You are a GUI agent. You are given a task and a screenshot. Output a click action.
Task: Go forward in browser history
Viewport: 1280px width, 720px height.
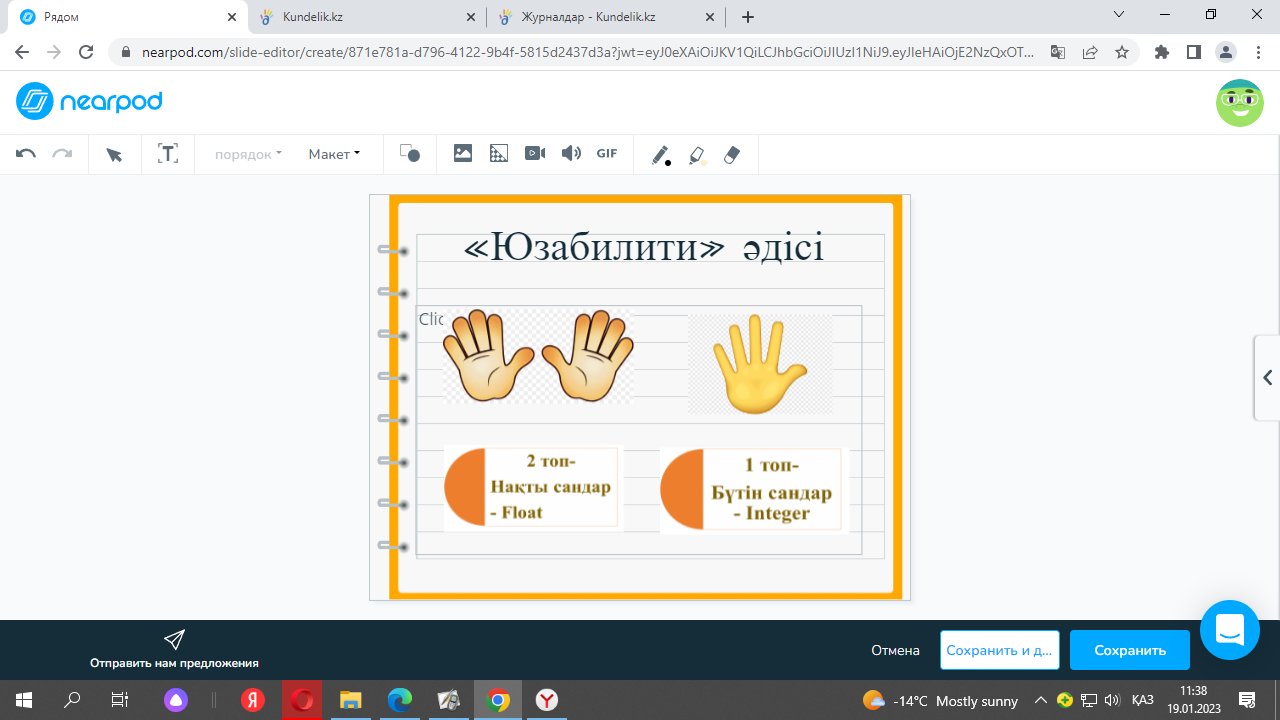[x=54, y=53]
